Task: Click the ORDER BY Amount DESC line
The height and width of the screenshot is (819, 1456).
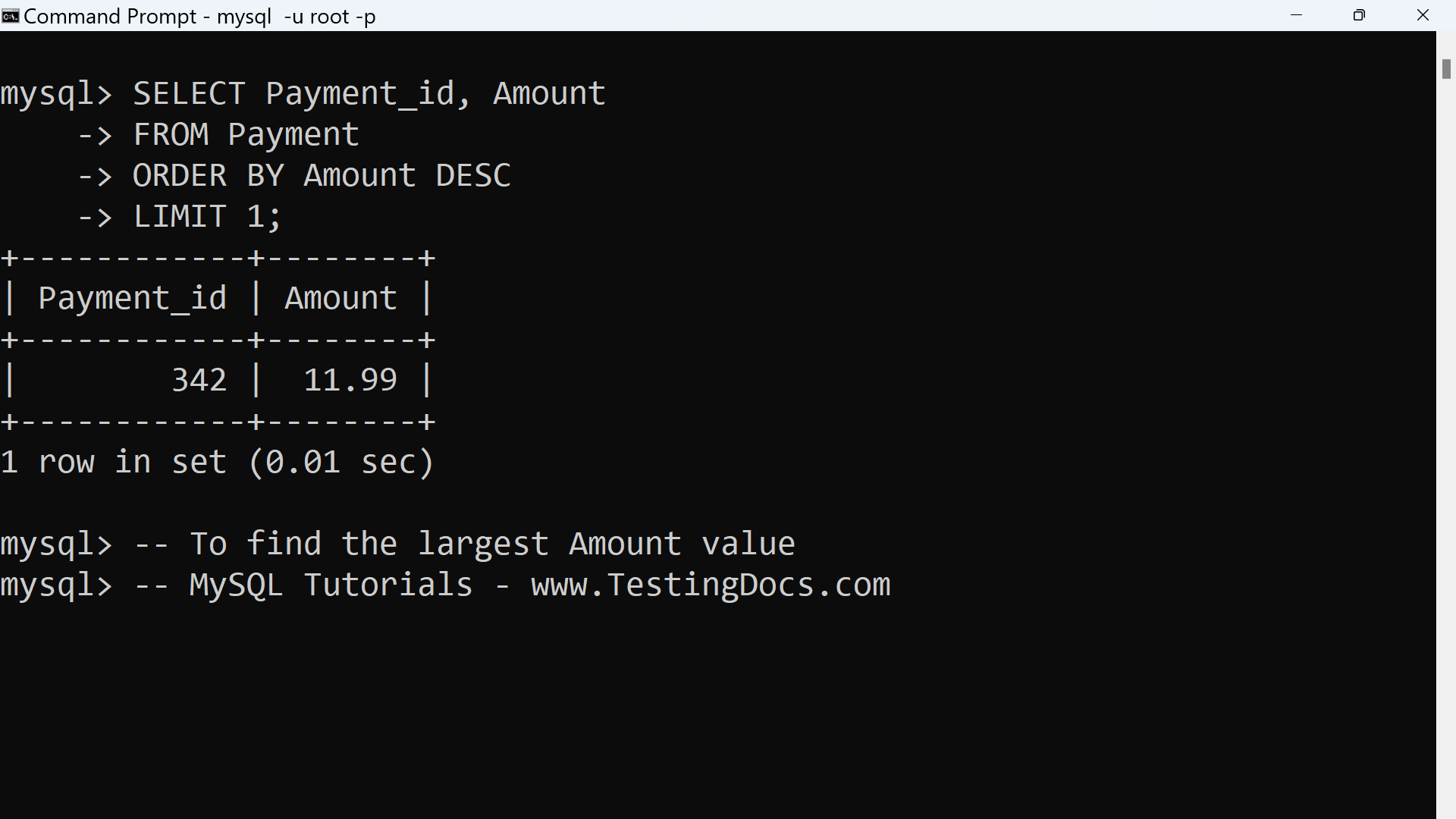Action: (322, 176)
